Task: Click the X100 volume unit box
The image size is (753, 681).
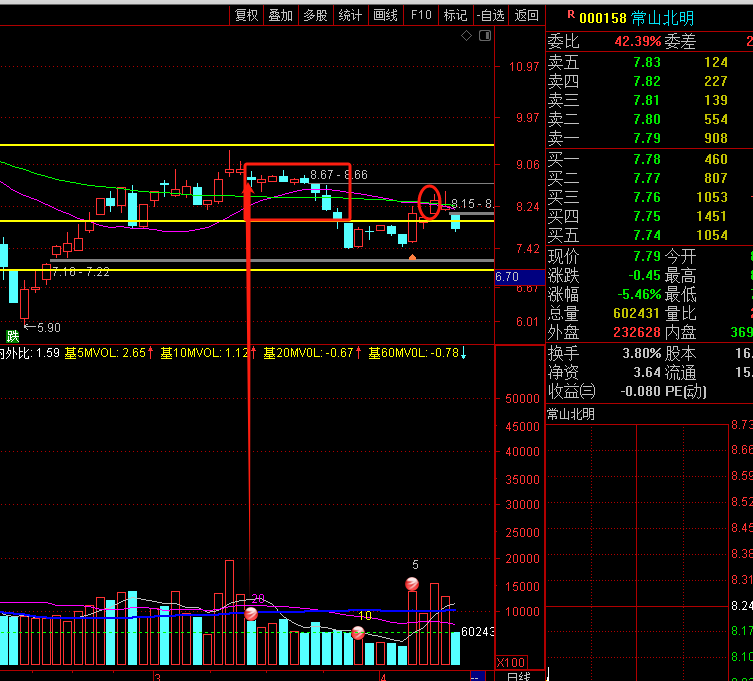Action: 511,662
